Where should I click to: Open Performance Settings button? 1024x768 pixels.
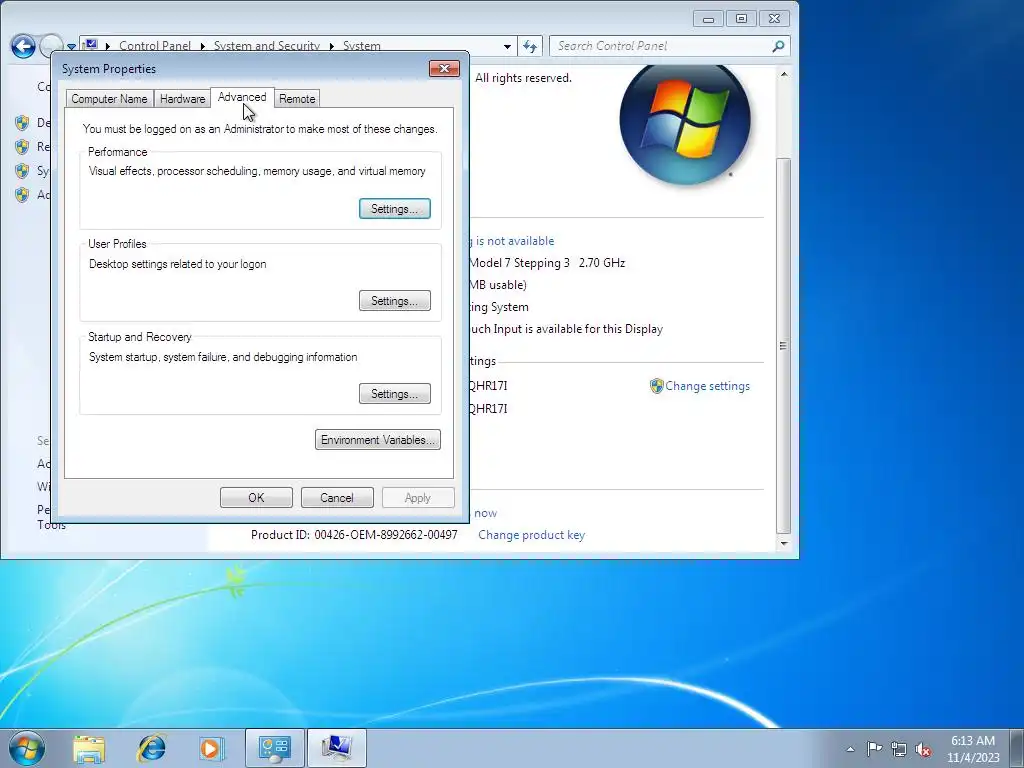(394, 209)
